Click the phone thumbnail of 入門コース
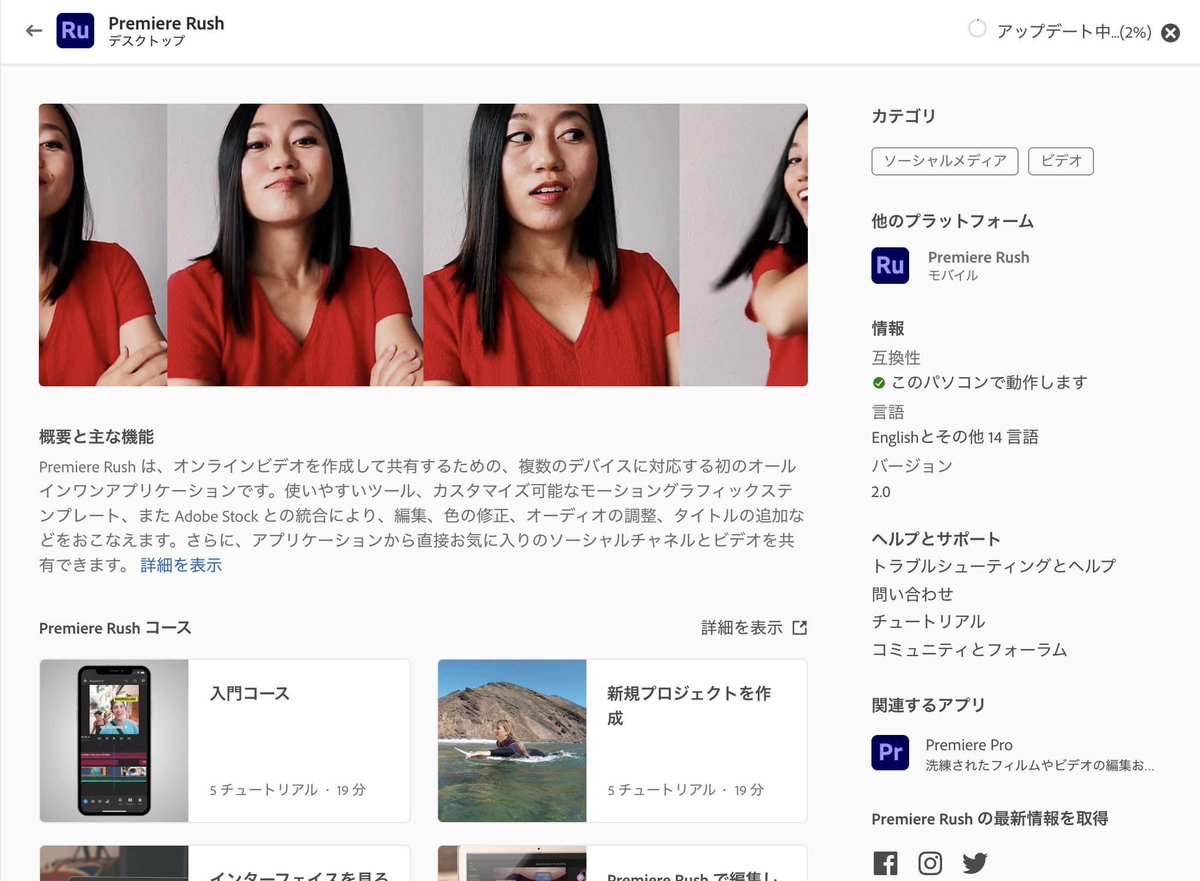Viewport: 1200px width, 881px height. pyautogui.click(x=114, y=741)
